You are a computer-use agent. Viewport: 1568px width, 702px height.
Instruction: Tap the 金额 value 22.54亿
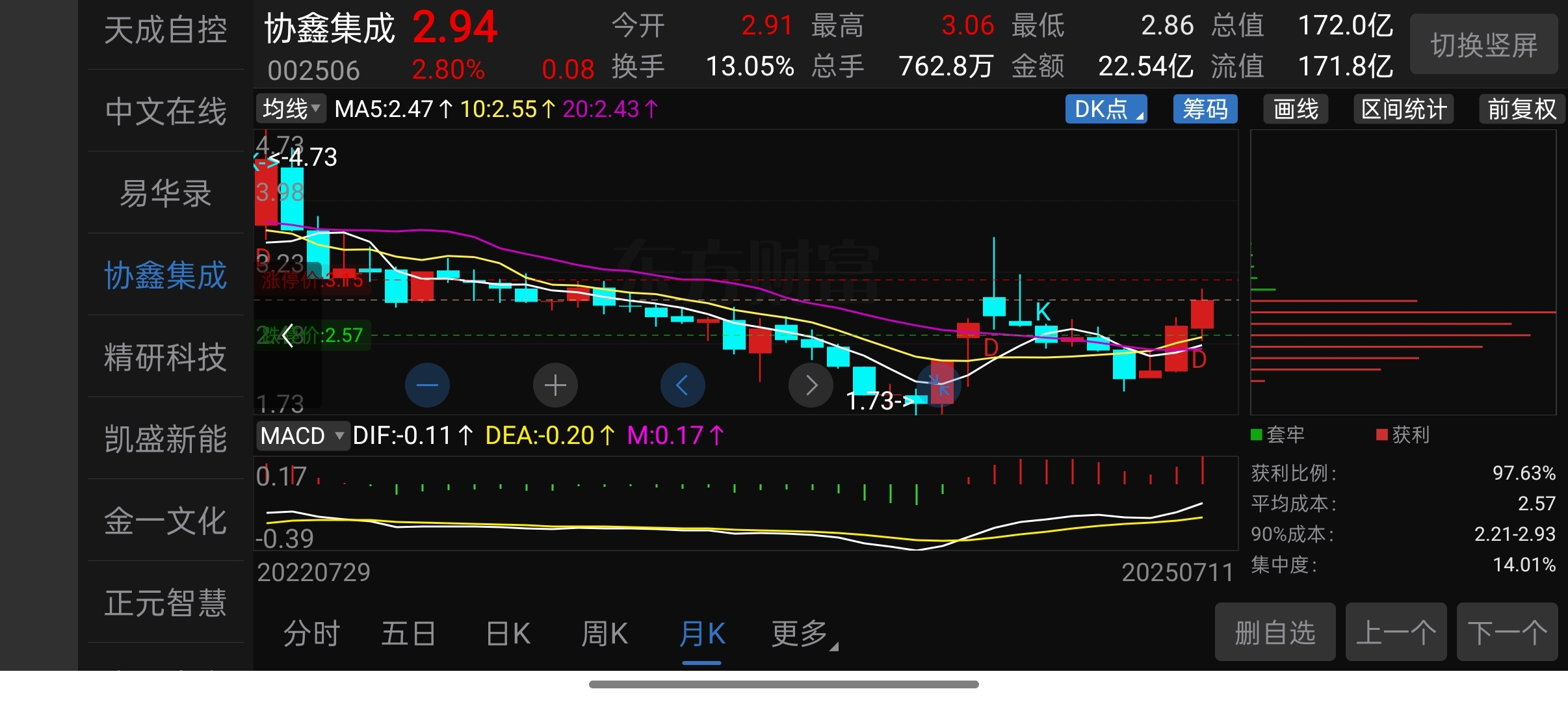pos(1145,66)
